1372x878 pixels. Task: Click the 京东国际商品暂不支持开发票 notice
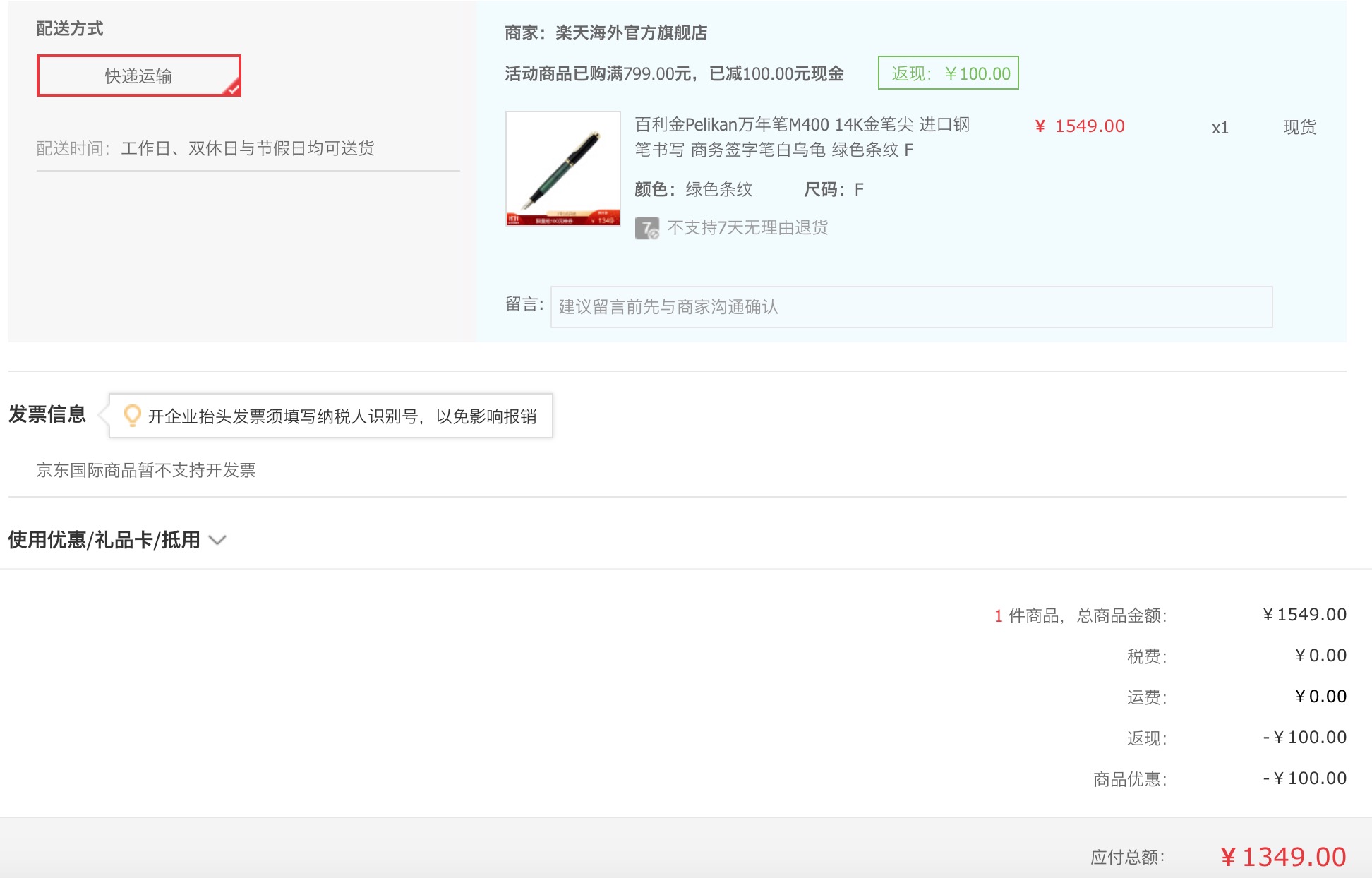(146, 470)
